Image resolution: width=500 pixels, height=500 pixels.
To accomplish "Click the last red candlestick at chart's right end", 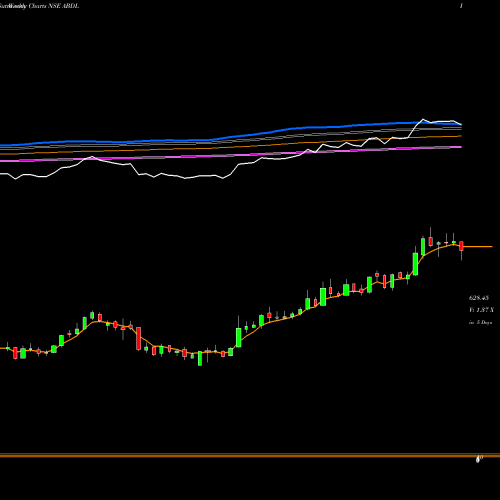I will (461, 246).
